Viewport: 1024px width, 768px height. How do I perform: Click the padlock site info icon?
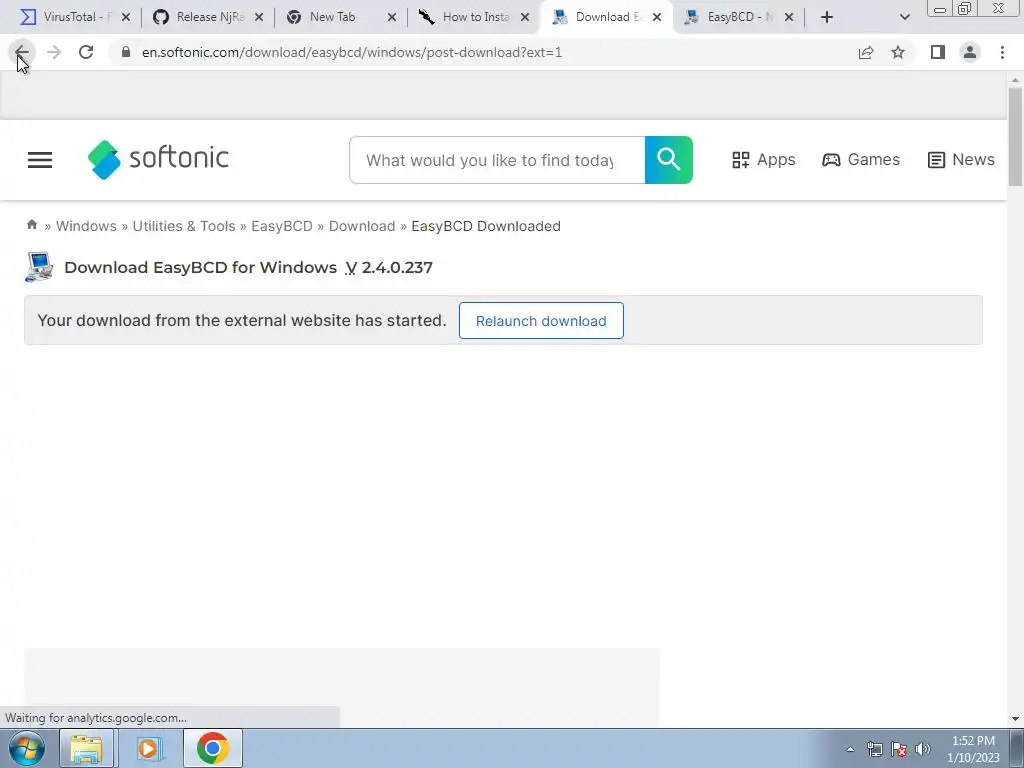[x=126, y=52]
